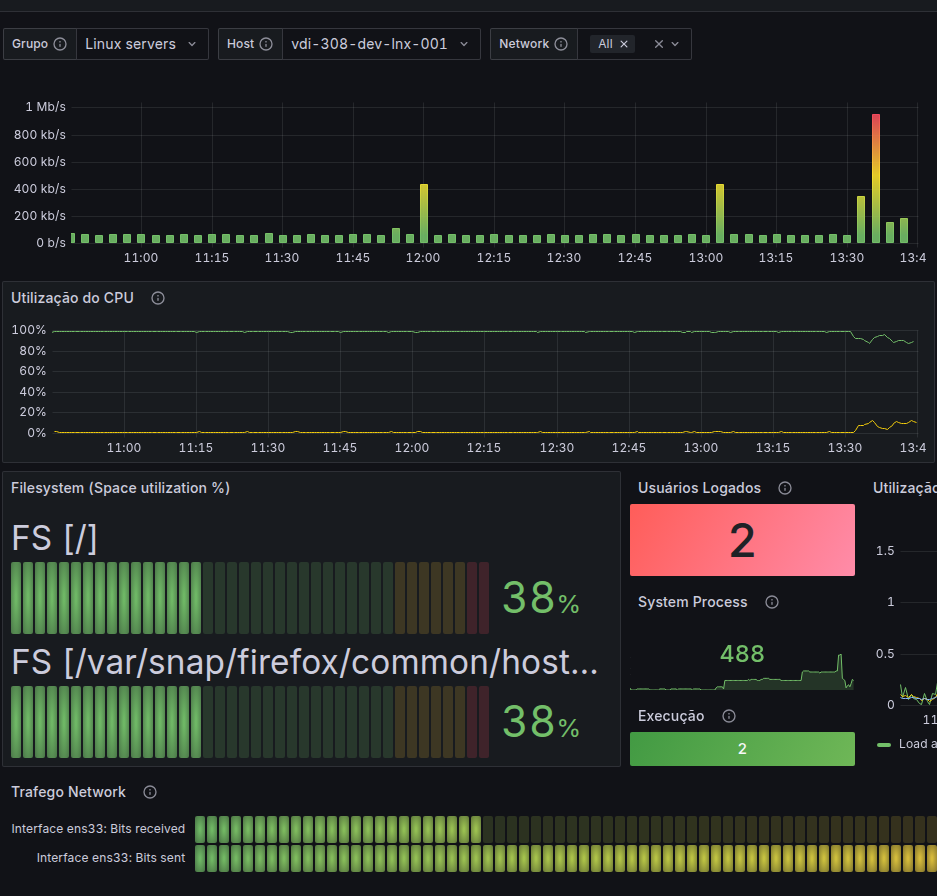Expand the Network filter chevron
Viewport: 937px width, 896px height.
[675, 44]
